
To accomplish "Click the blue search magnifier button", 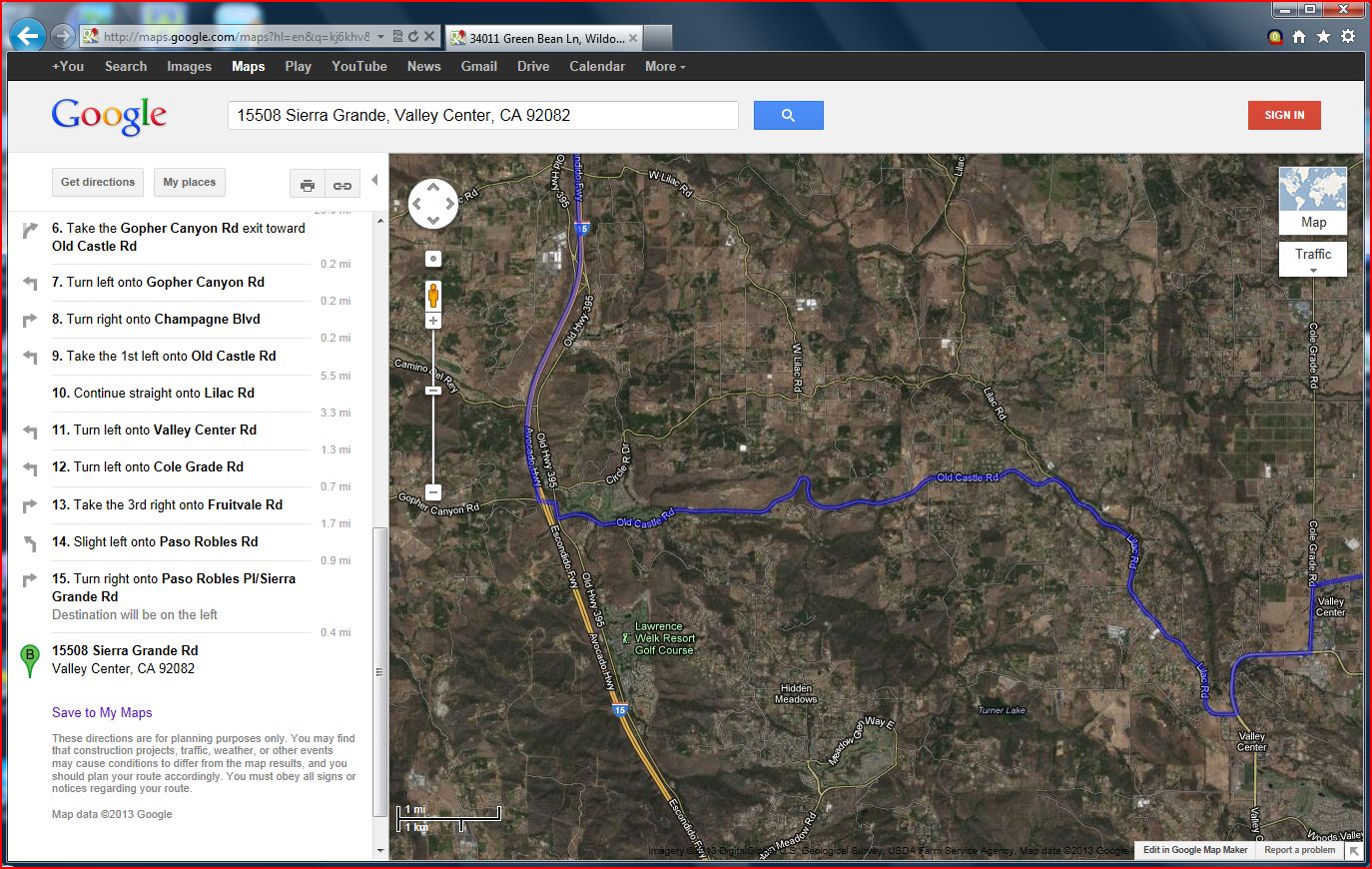I will tap(788, 115).
